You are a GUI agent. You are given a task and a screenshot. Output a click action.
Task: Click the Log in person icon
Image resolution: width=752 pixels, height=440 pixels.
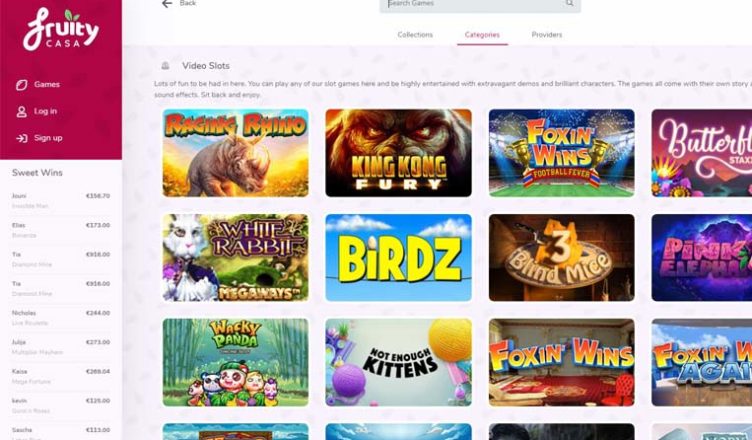(22, 112)
